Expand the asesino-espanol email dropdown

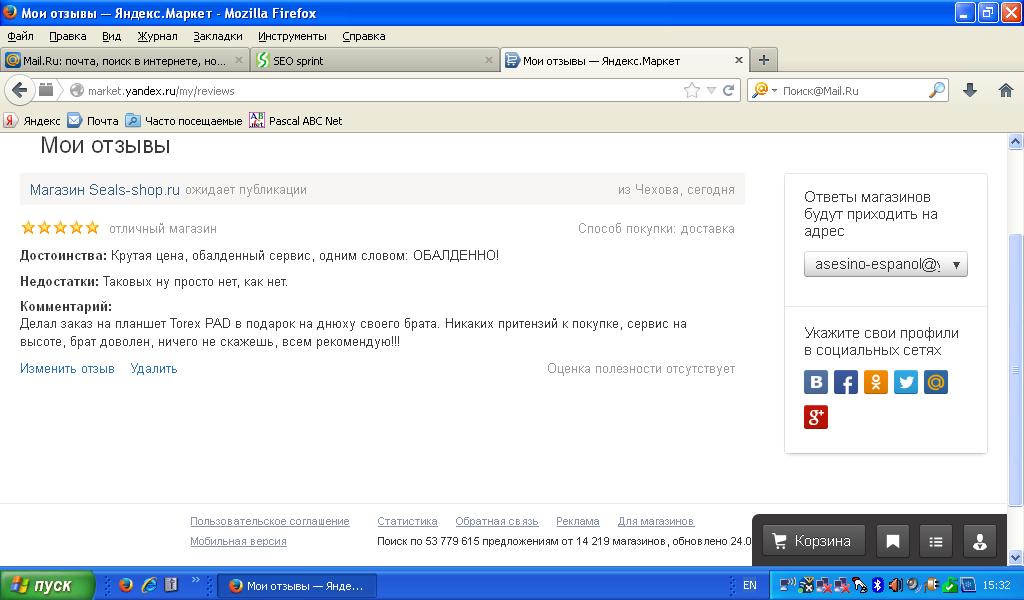coord(886,264)
